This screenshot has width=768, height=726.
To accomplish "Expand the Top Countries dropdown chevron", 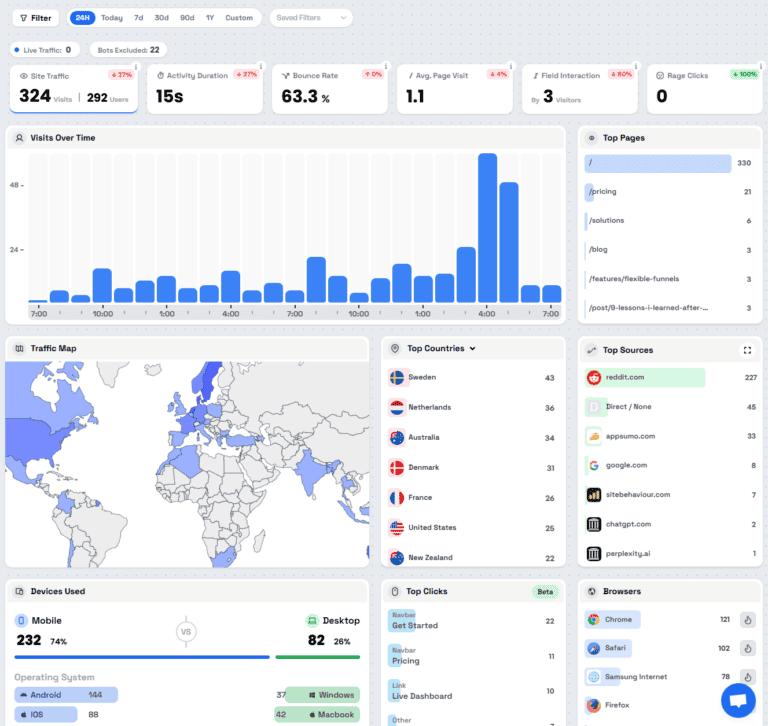I will pos(473,349).
